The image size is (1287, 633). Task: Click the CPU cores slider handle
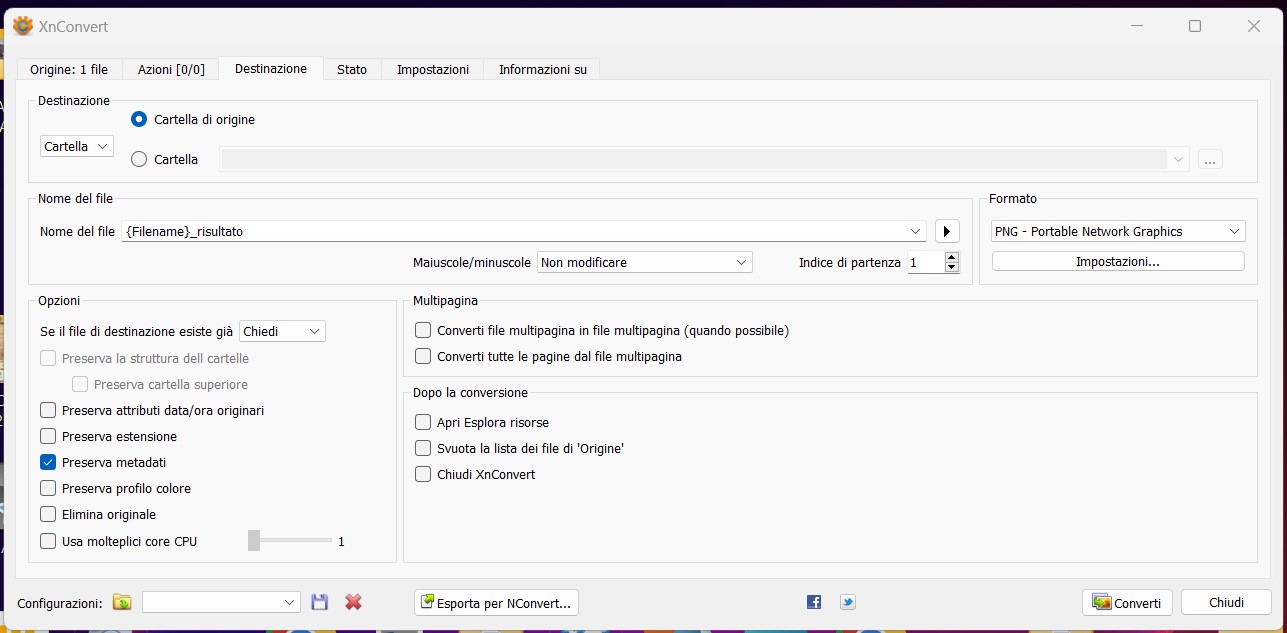point(254,541)
